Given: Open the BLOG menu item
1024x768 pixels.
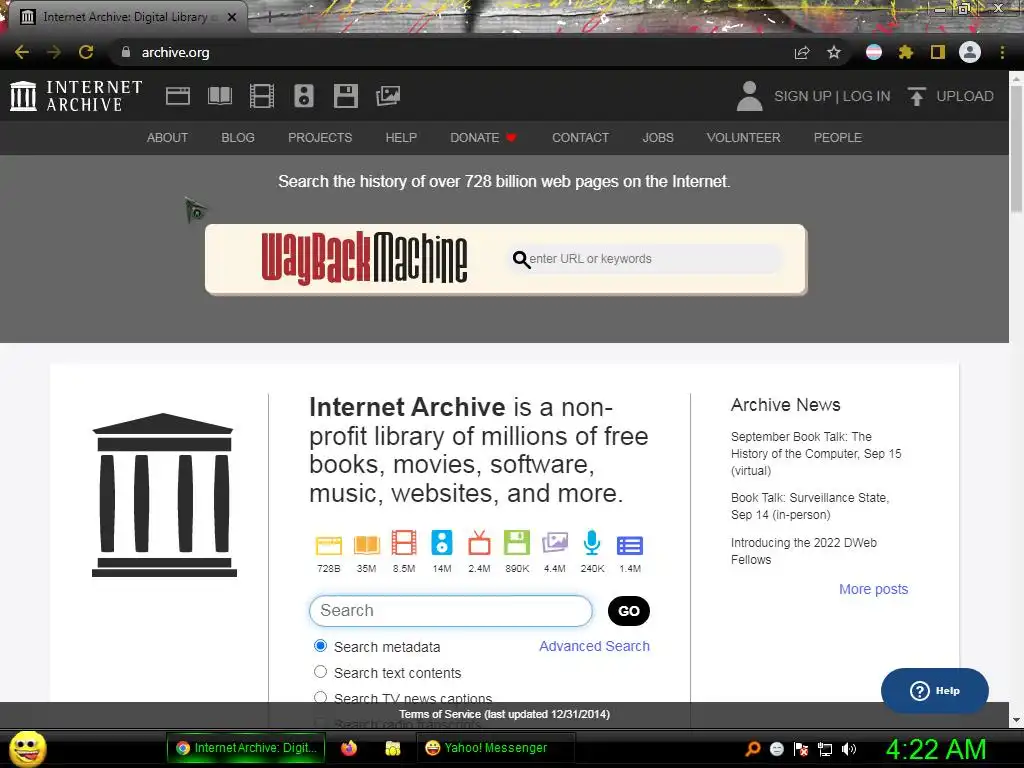Looking at the screenshot, I should [x=238, y=138].
